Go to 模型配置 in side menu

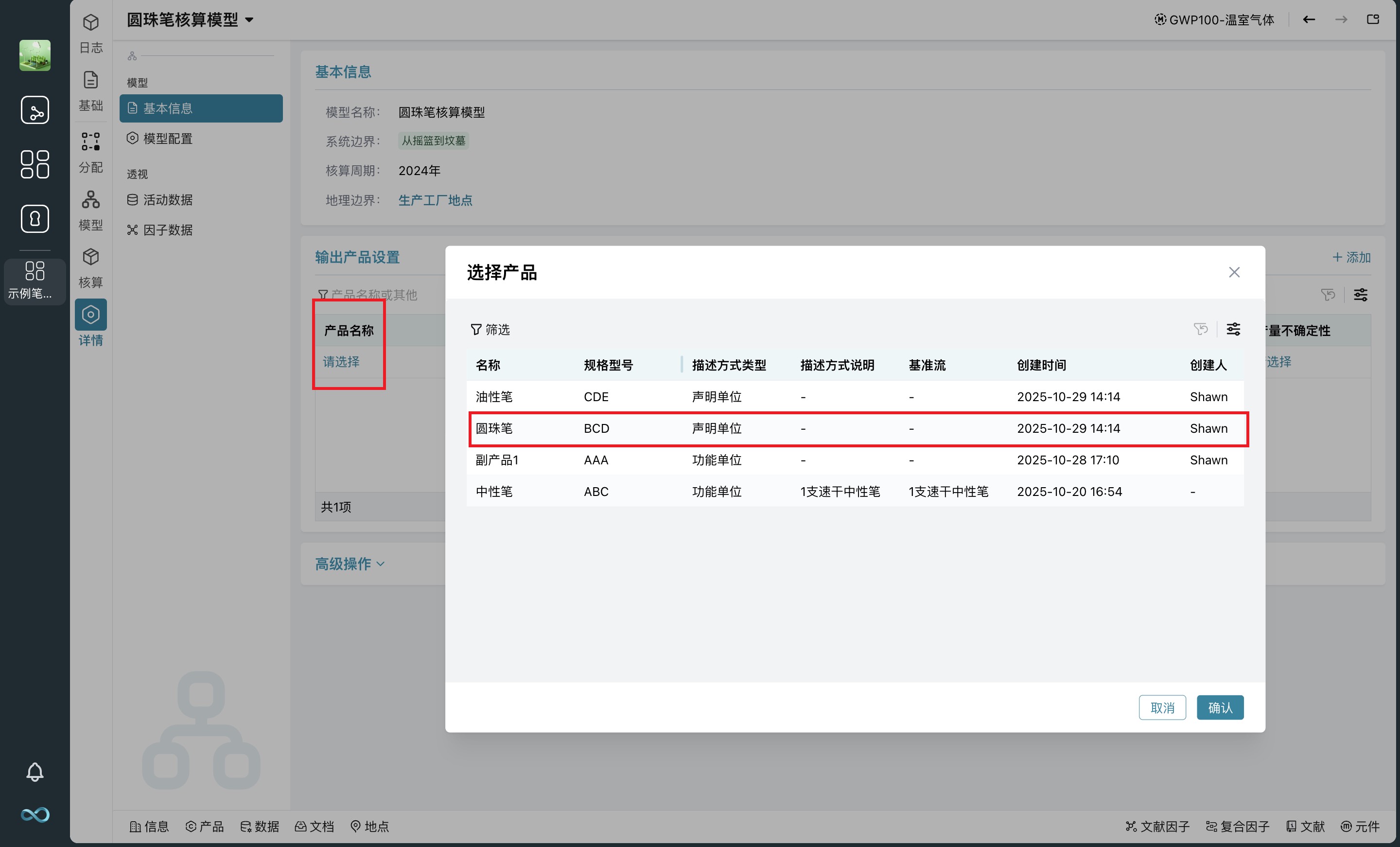click(x=167, y=138)
